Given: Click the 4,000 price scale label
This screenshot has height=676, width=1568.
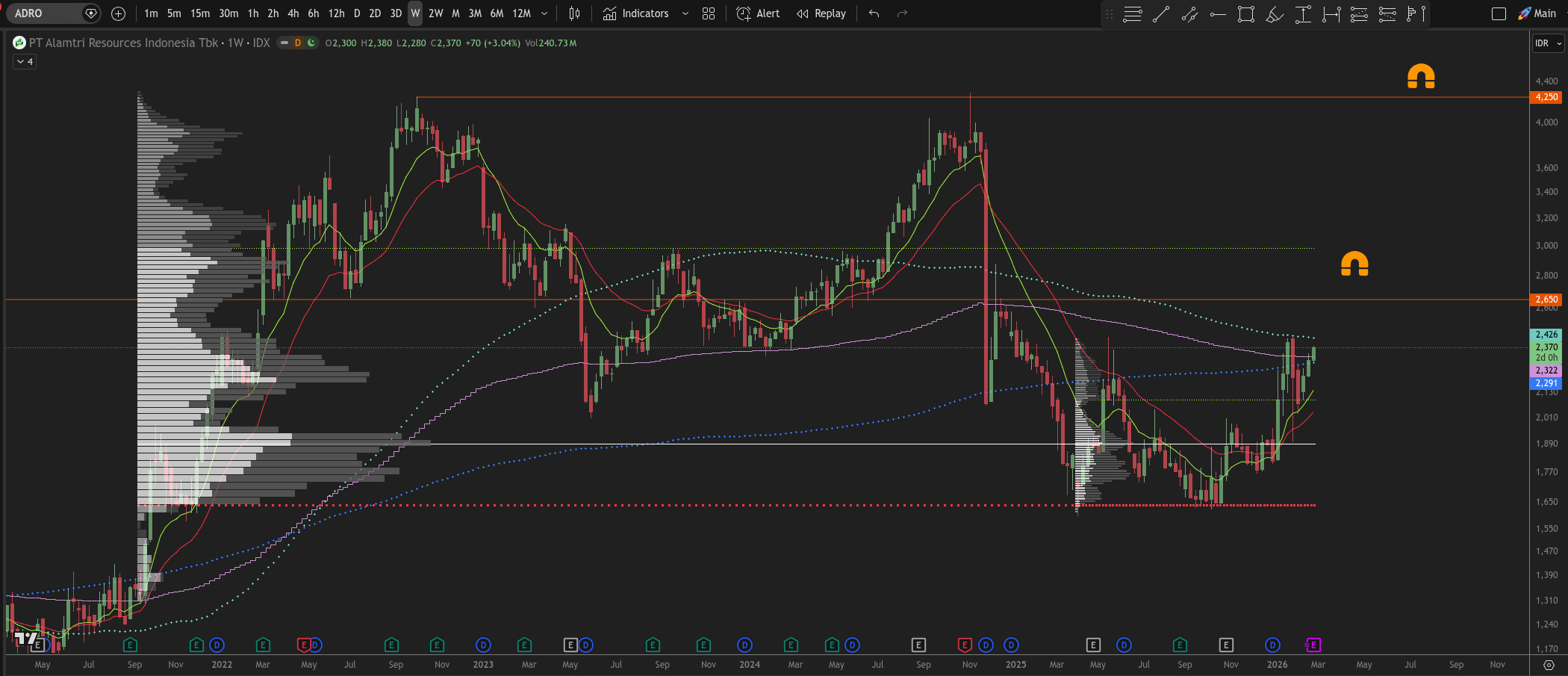Looking at the screenshot, I should point(1546,123).
